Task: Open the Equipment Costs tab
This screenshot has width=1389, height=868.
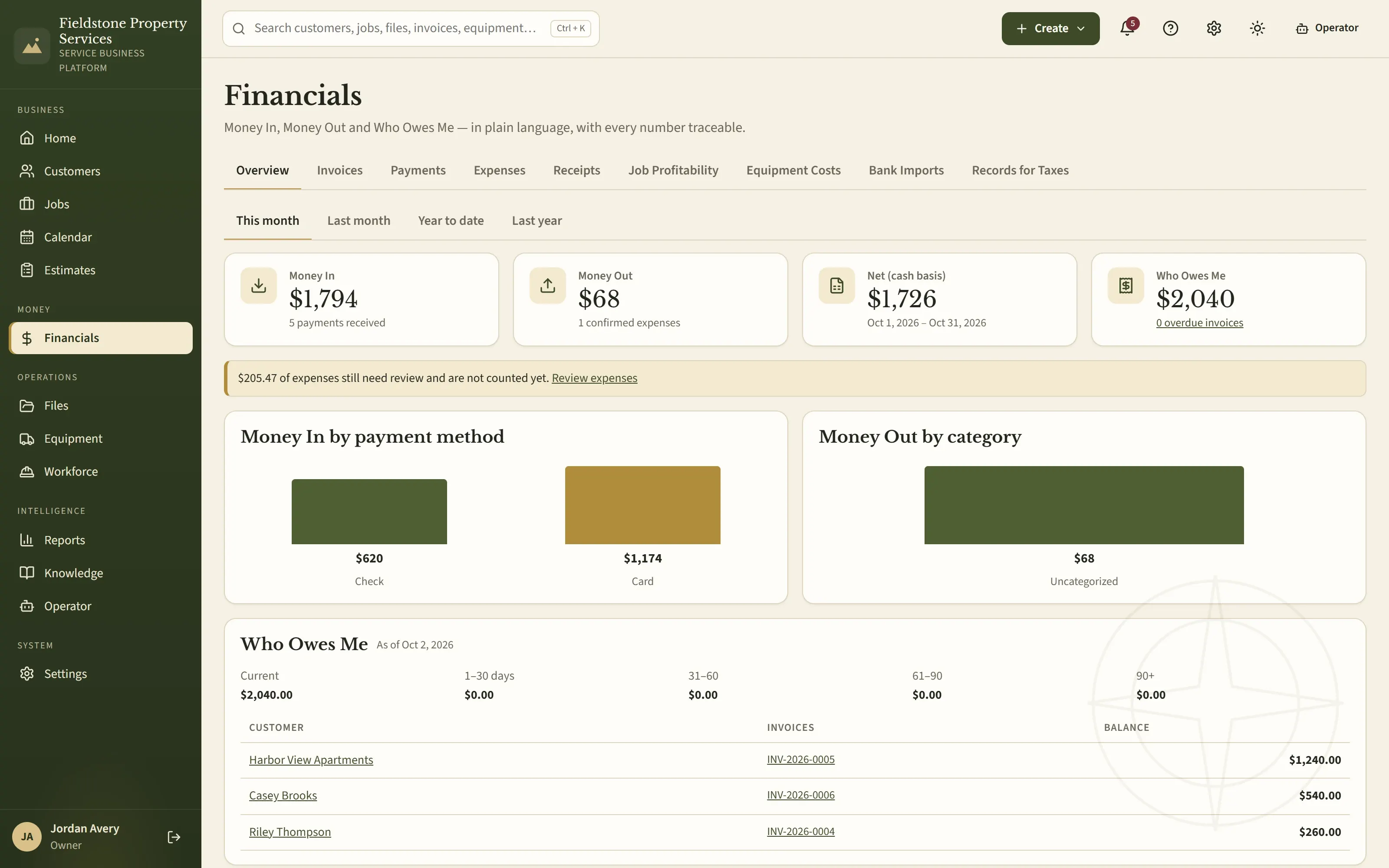Action: click(793, 171)
